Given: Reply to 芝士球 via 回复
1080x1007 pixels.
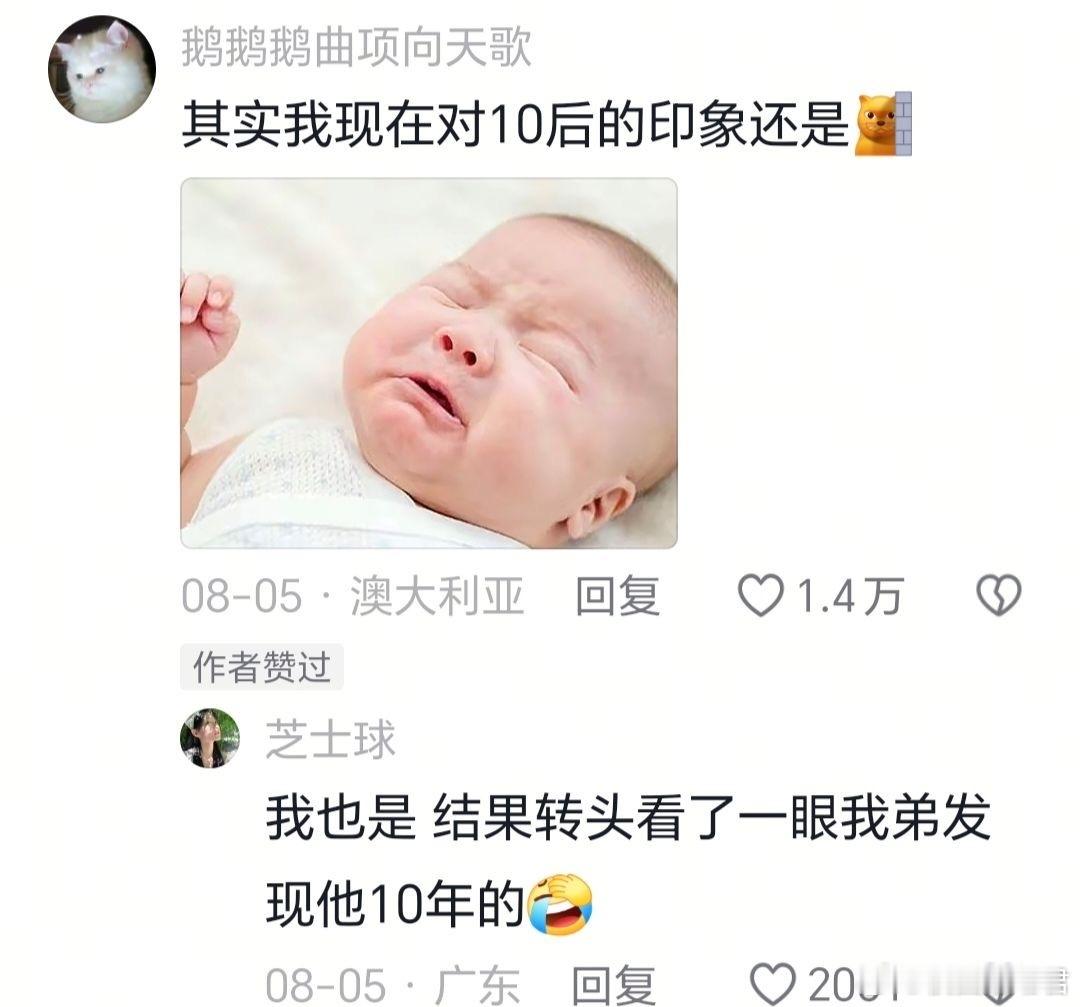Looking at the screenshot, I should [614, 986].
